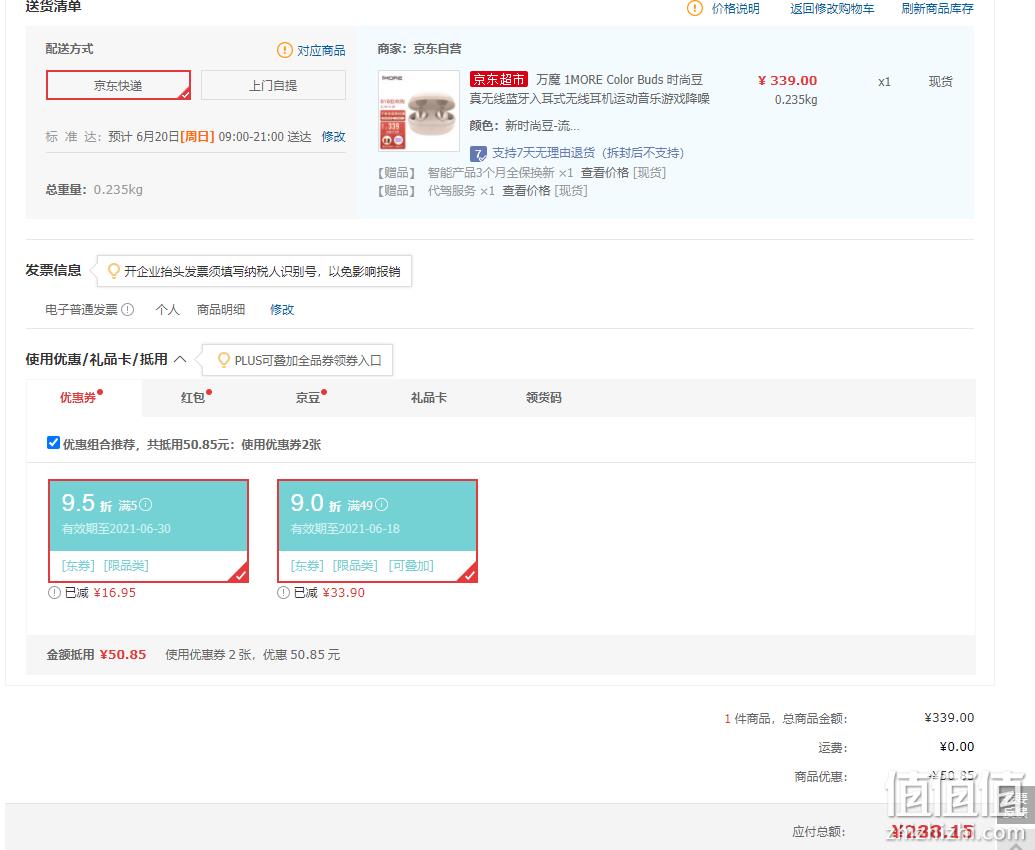1035x850 pixels.
Task: Click the 运费 ¥0.00 value
Action: (957, 746)
